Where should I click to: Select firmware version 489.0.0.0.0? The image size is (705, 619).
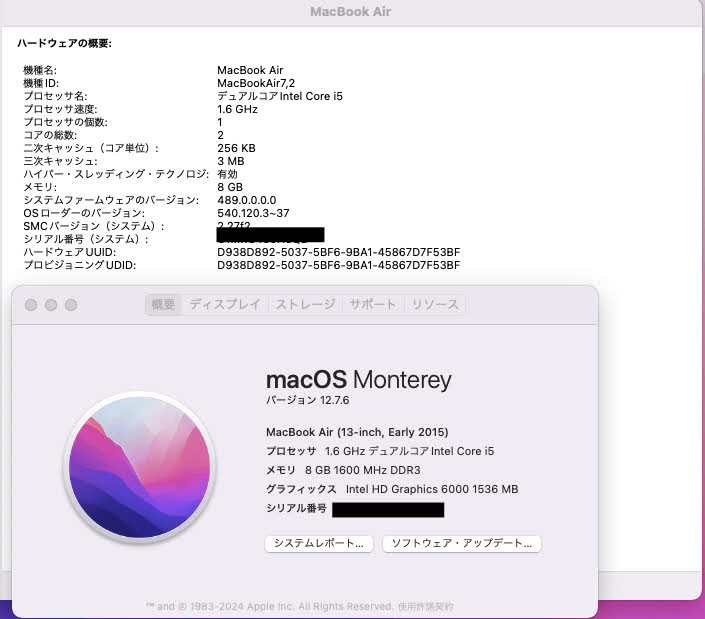pos(247,200)
